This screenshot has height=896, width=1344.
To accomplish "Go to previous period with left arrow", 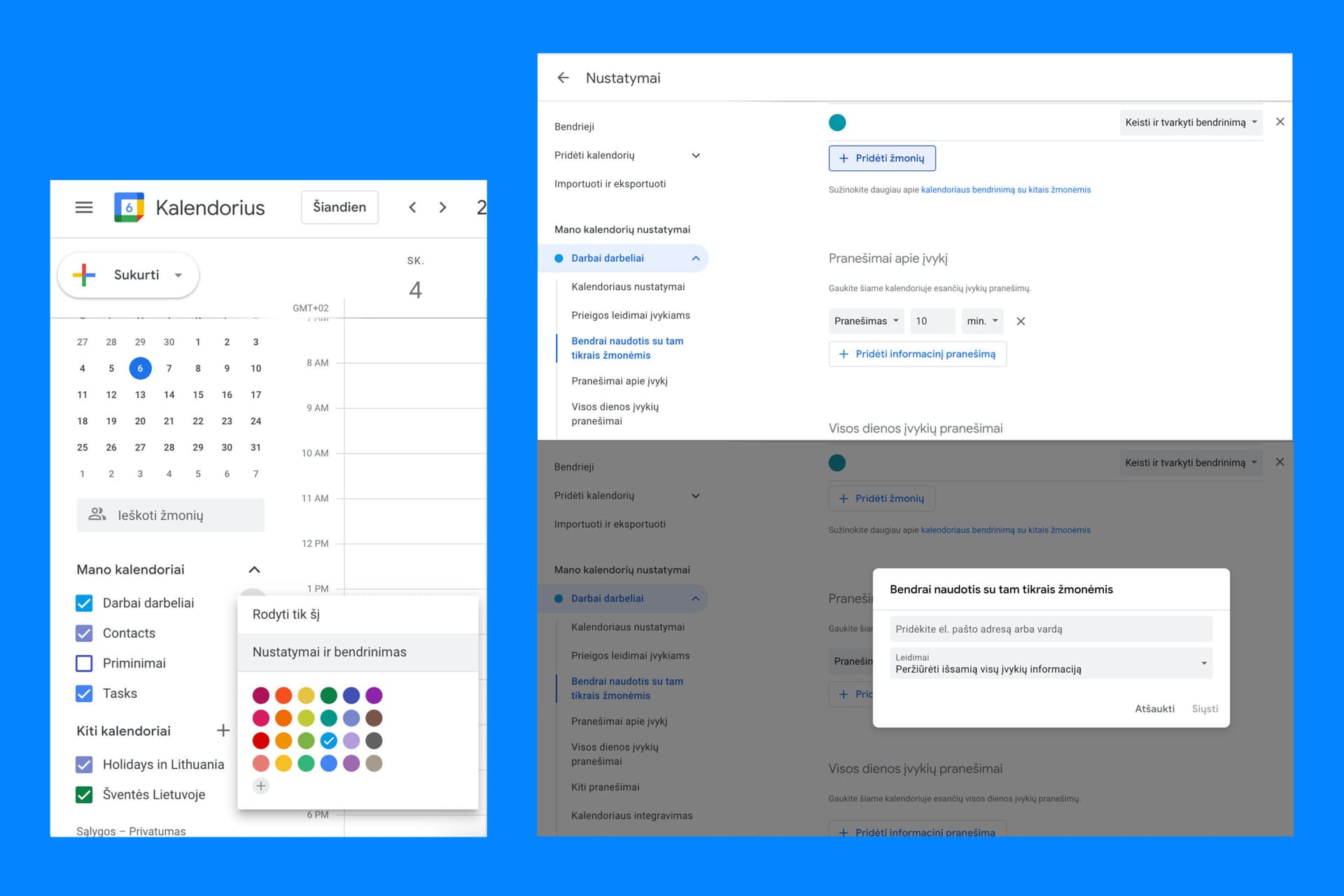I will (412, 207).
